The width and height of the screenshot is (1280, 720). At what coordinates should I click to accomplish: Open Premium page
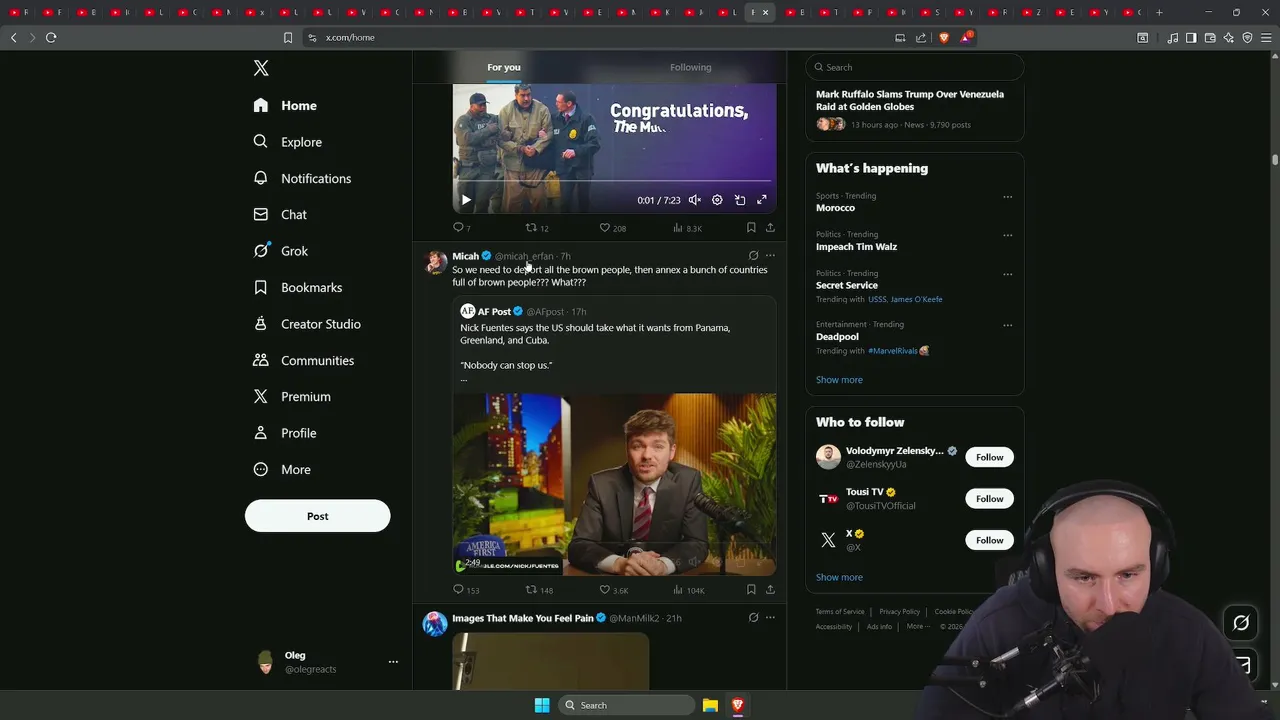pyautogui.click(x=291, y=396)
